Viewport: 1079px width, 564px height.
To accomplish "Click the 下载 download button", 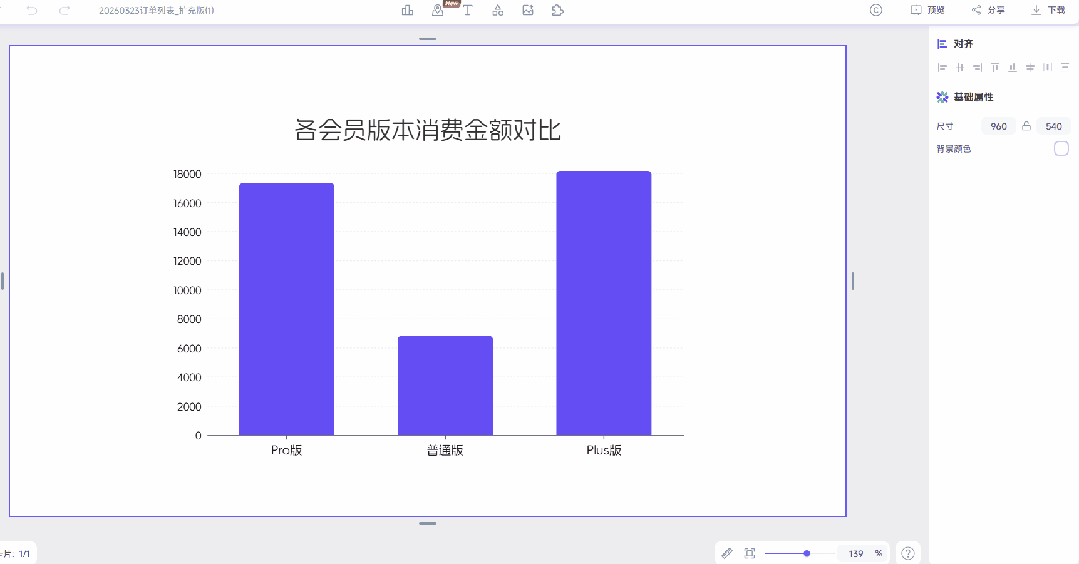I will [1048, 10].
